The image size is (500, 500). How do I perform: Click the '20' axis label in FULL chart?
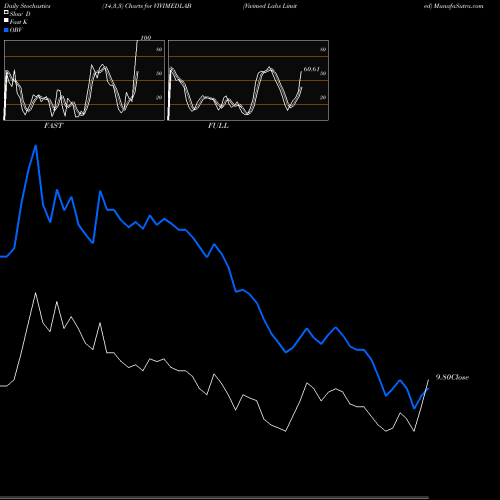click(x=323, y=97)
